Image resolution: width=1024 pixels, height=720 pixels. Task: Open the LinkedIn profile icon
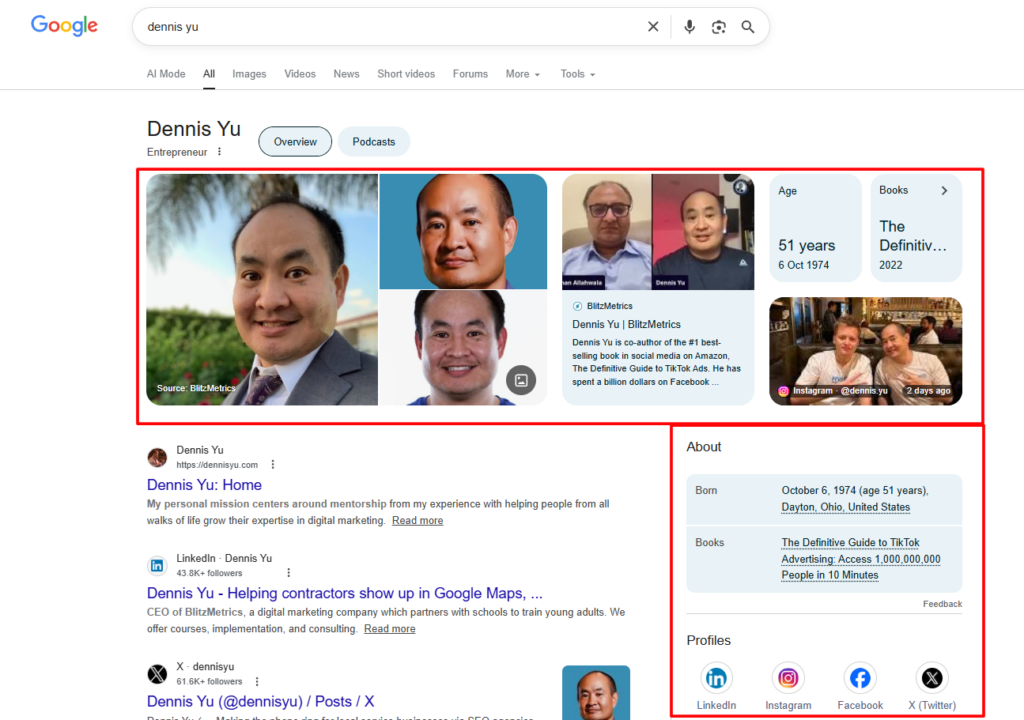[716, 679]
